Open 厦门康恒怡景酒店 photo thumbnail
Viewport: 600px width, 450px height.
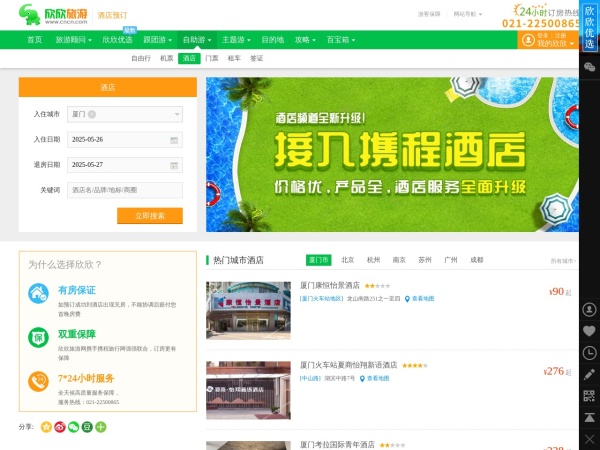point(248,310)
